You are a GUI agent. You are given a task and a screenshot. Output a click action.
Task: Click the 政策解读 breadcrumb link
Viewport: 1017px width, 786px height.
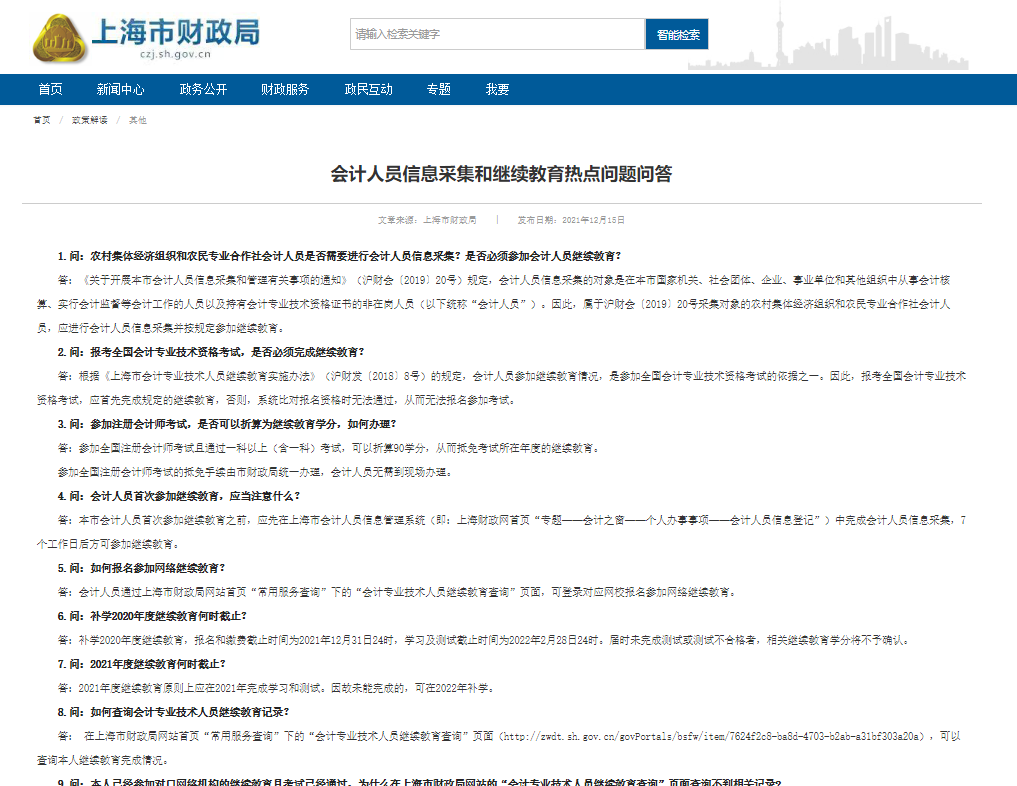point(89,120)
